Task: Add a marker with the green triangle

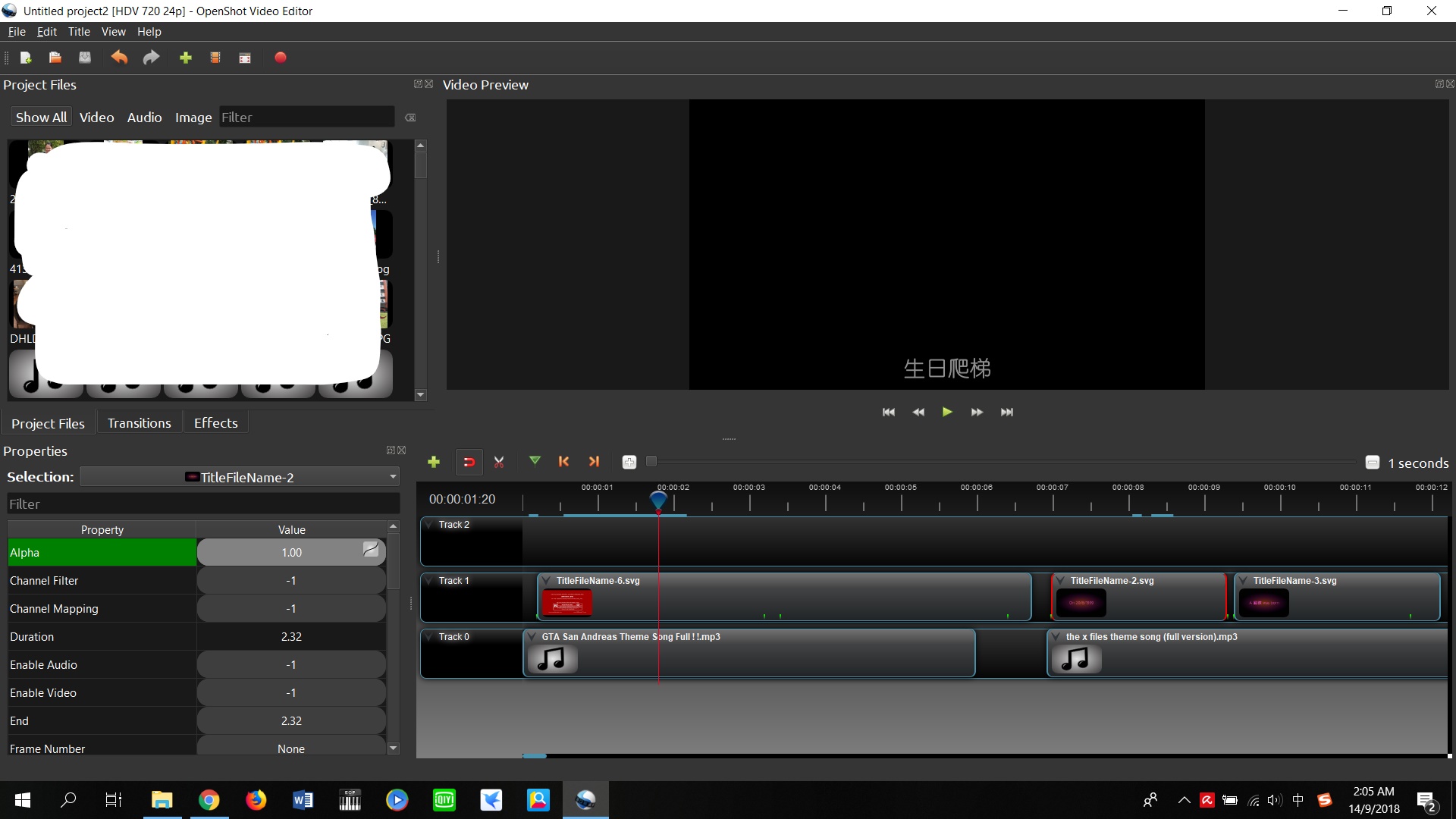Action: (x=535, y=461)
